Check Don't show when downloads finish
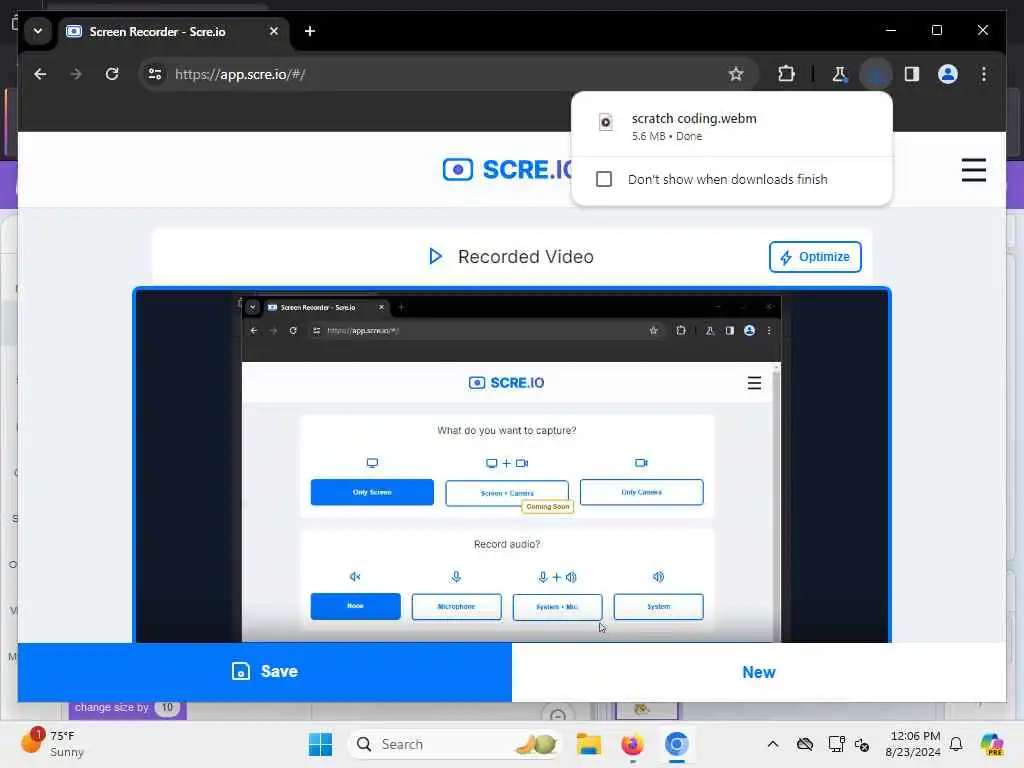This screenshot has width=1024, height=768. point(604,179)
